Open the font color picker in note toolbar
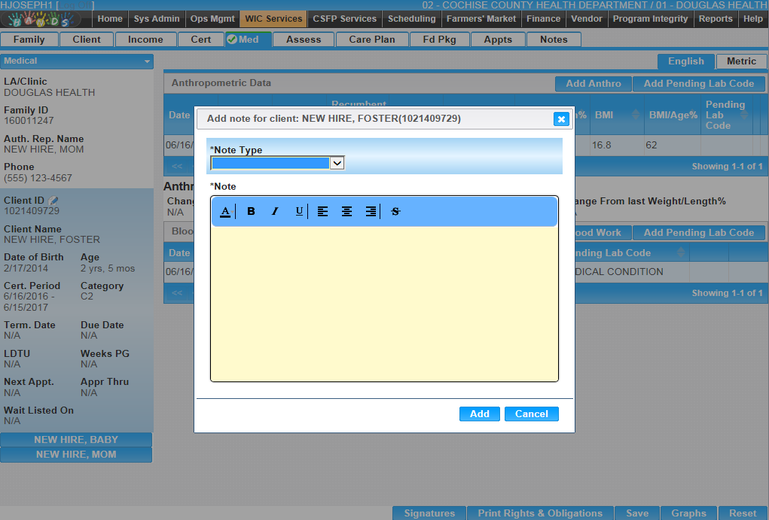The height and width of the screenshot is (520, 769). (x=225, y=211)
